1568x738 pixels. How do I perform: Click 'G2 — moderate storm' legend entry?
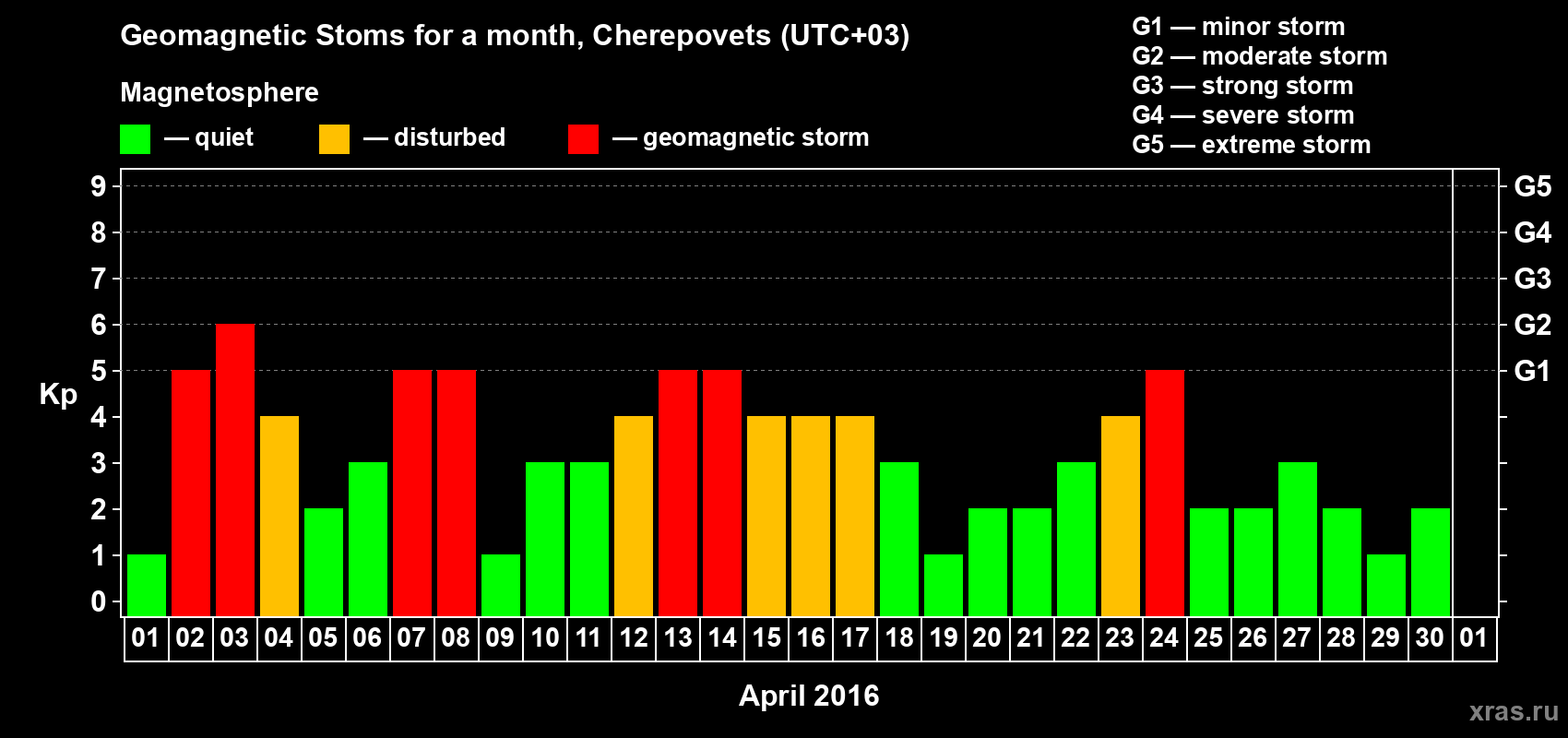[1260, 56]
